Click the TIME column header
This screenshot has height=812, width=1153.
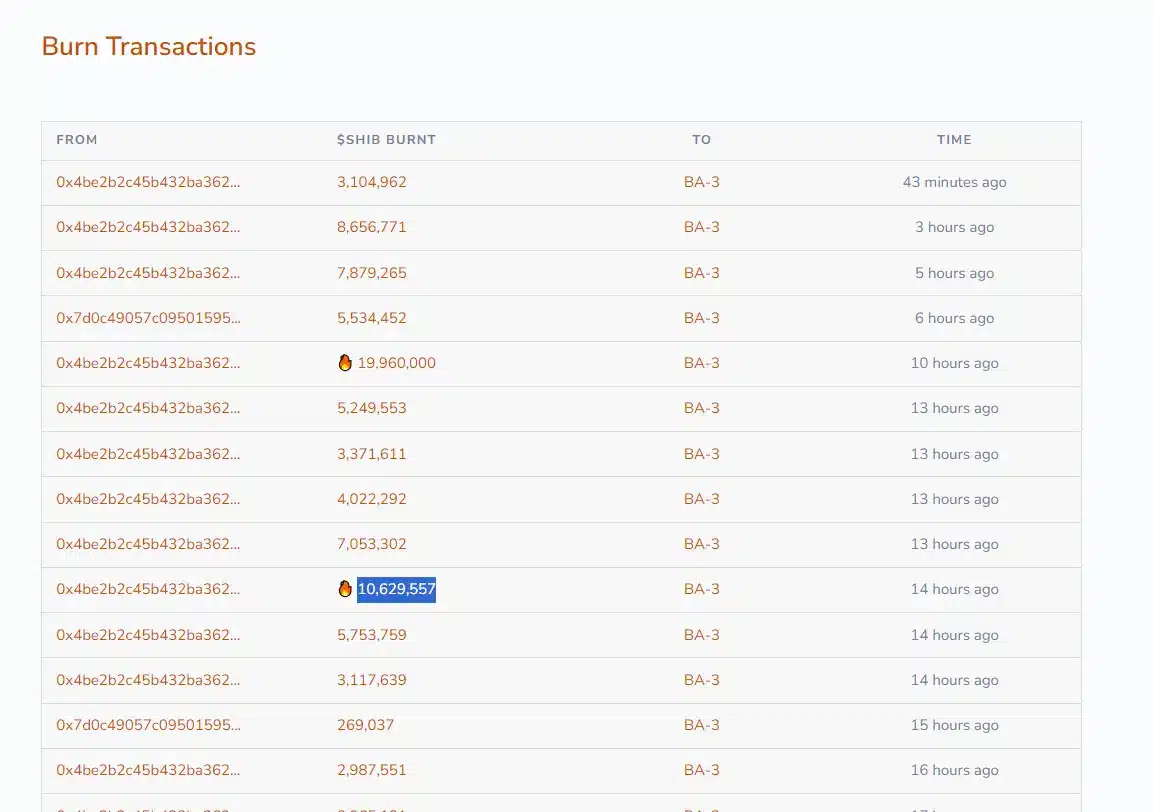[x=954, y=140]
